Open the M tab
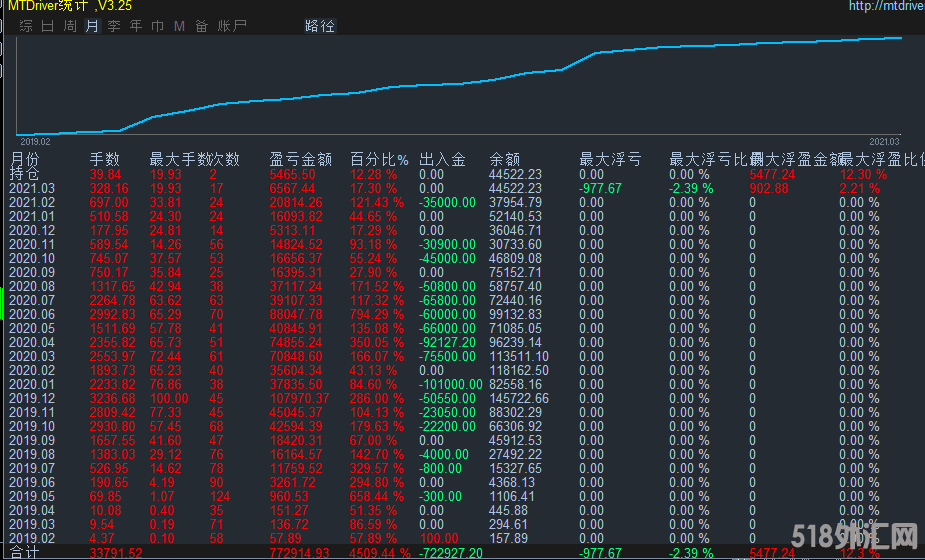This screenshot has width=925, height=560. tap(179, 26)
